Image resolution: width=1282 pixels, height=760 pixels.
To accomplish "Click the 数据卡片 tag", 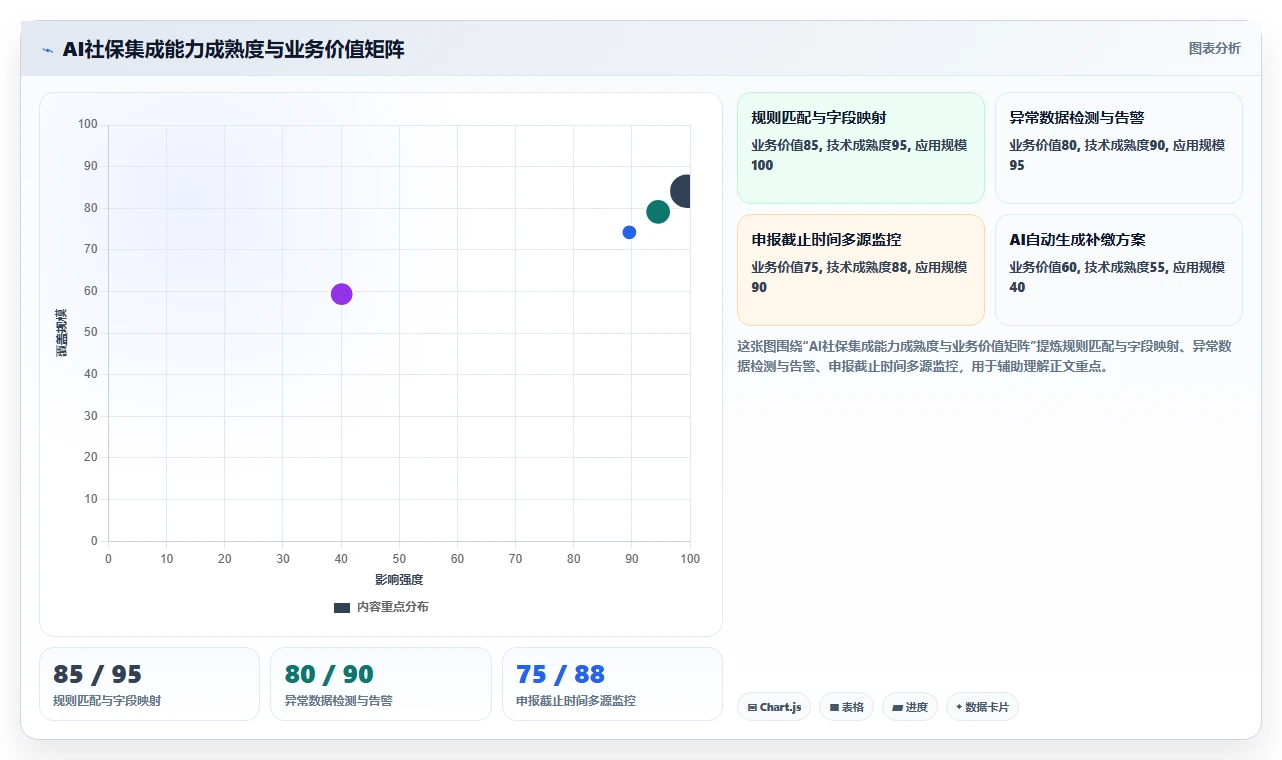I will pyautogui.click(x=982, y=707).
